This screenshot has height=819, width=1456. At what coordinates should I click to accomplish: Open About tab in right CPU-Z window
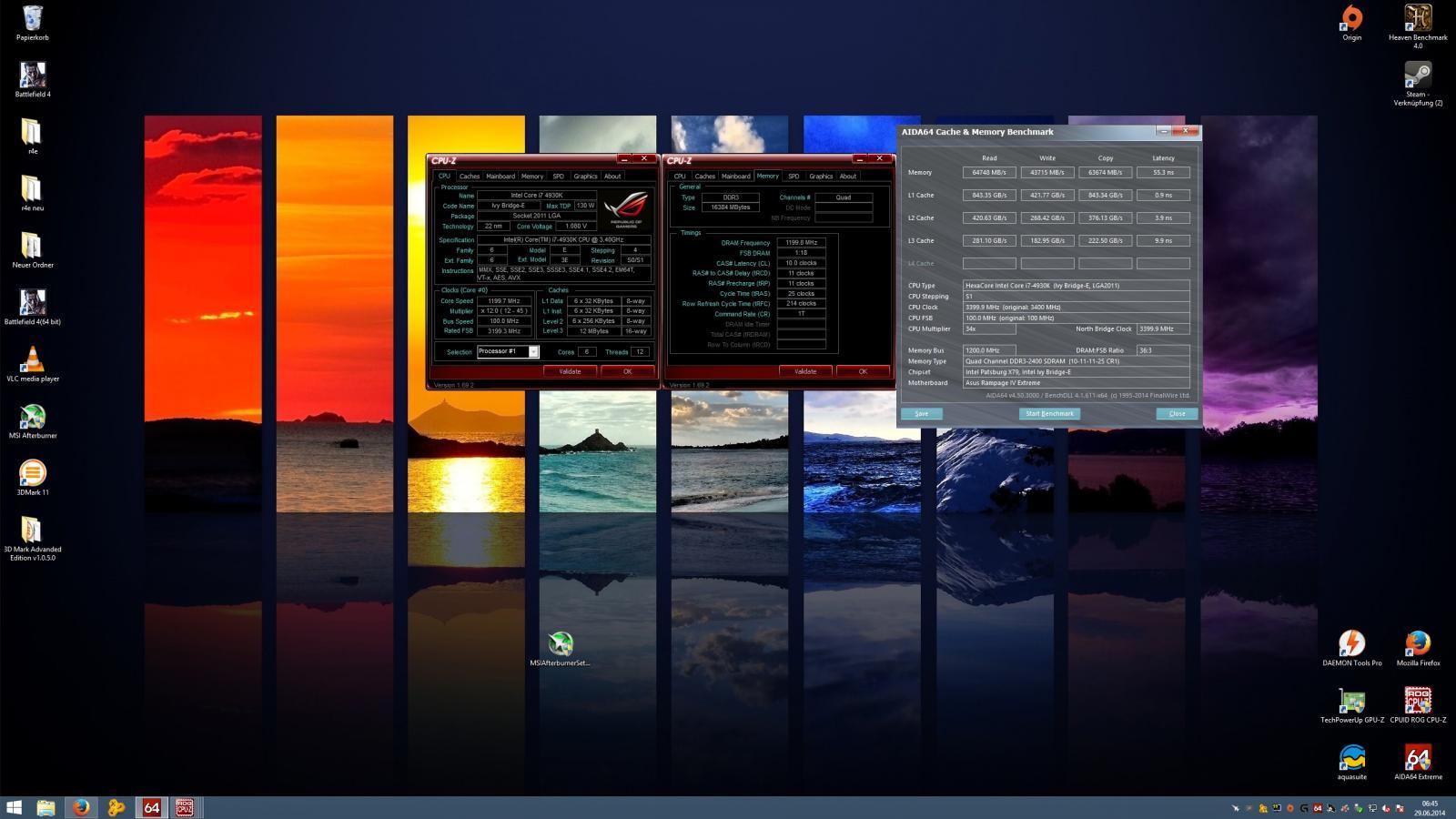click(x=848, y=177)
